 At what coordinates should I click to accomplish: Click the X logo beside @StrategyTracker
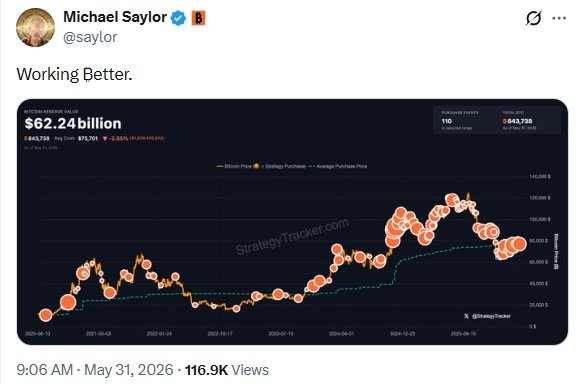(x=466, y=316)
